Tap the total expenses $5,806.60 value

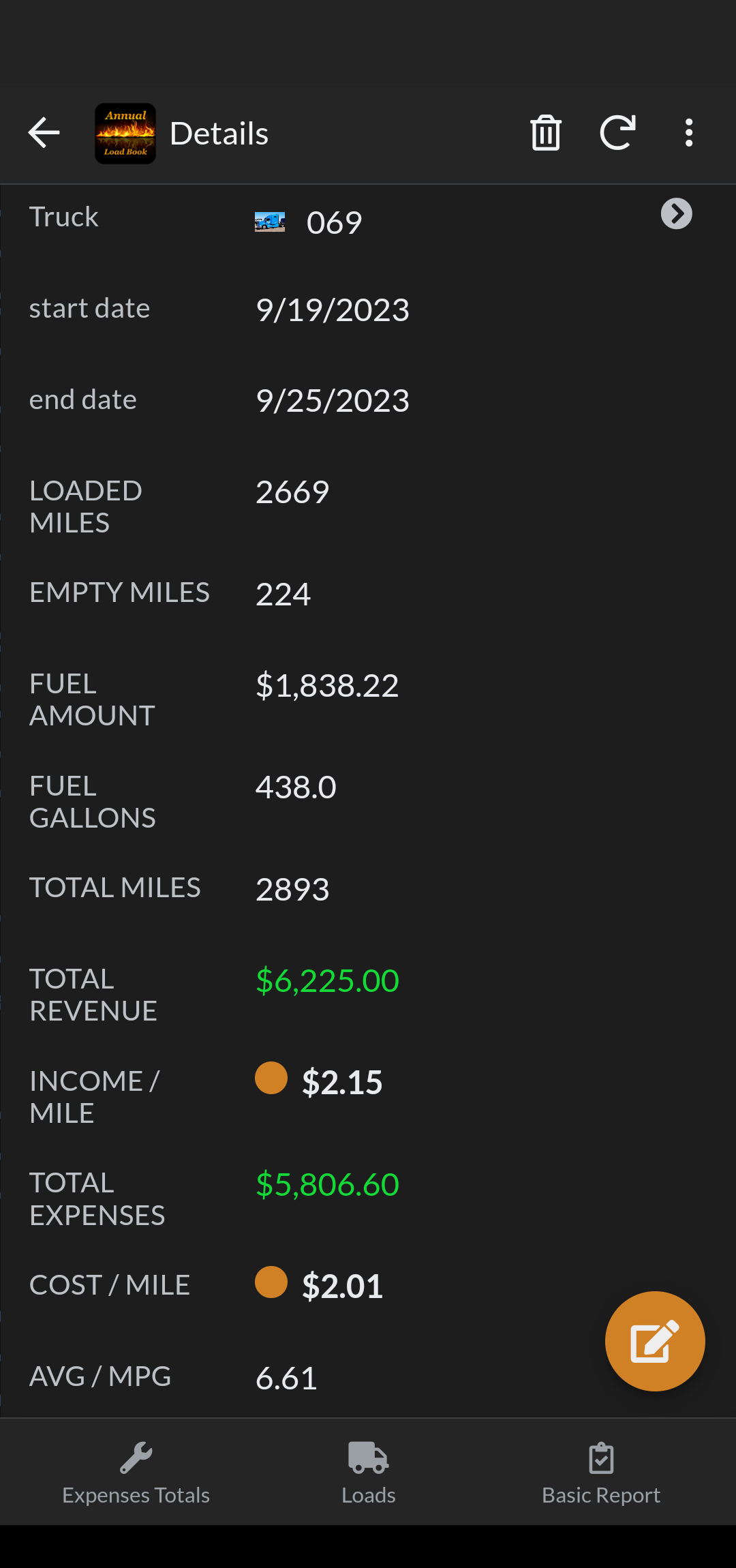coord(327,1185)
